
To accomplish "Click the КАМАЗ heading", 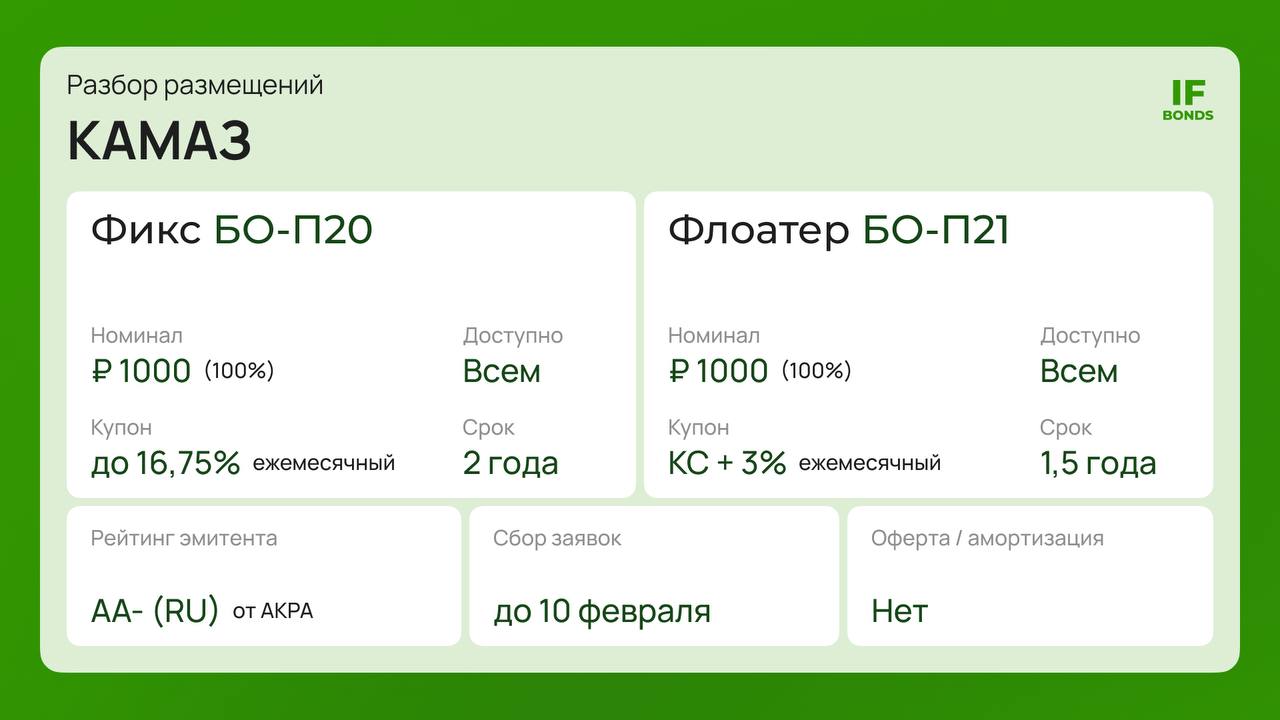I will coord(159,142).
